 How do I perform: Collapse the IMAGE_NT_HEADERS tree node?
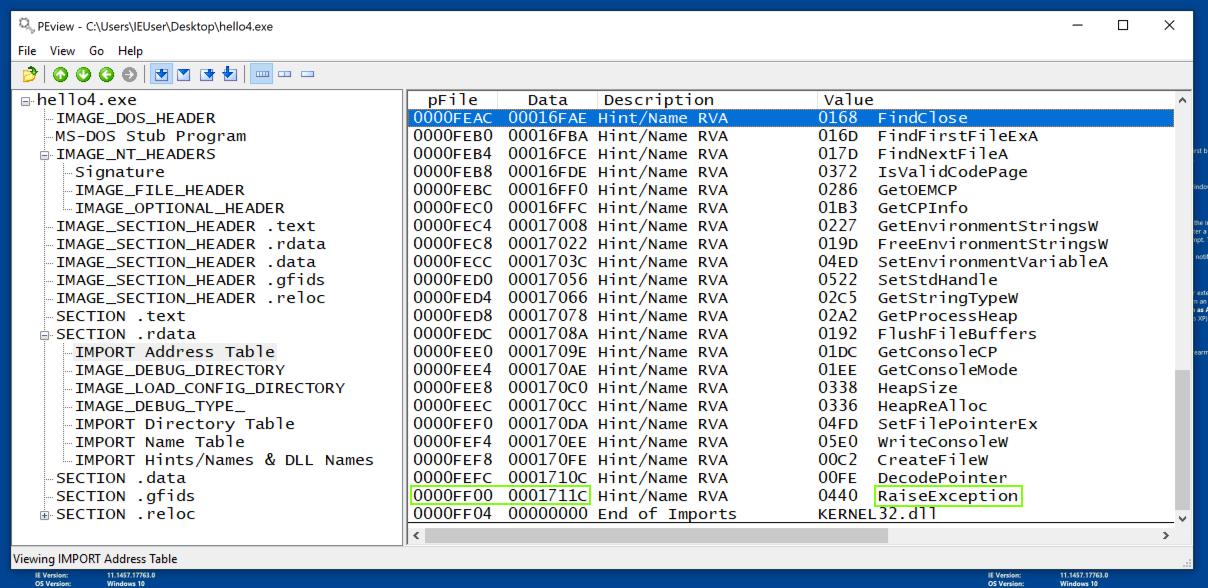click(45, 154)
